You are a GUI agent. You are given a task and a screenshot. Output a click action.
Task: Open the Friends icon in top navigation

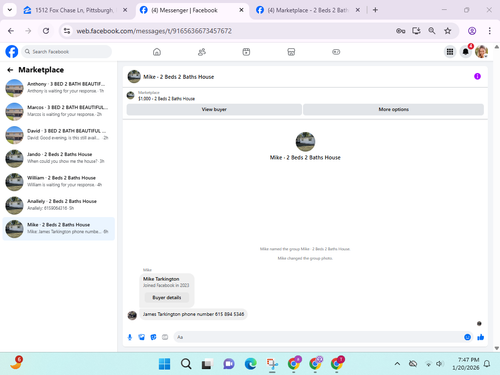coord(202,52)
